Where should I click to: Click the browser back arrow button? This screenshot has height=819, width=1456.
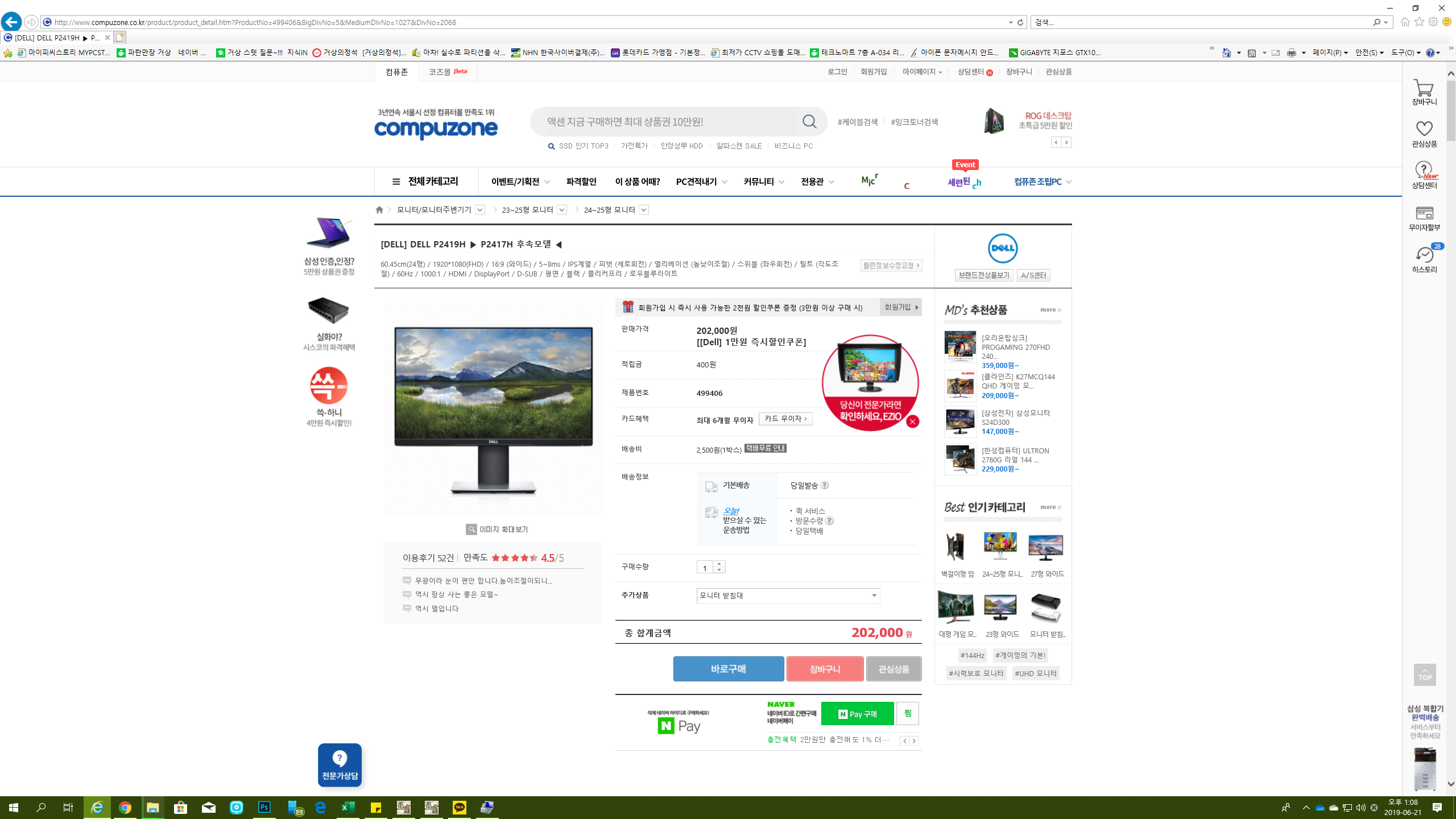pos(11,22)
